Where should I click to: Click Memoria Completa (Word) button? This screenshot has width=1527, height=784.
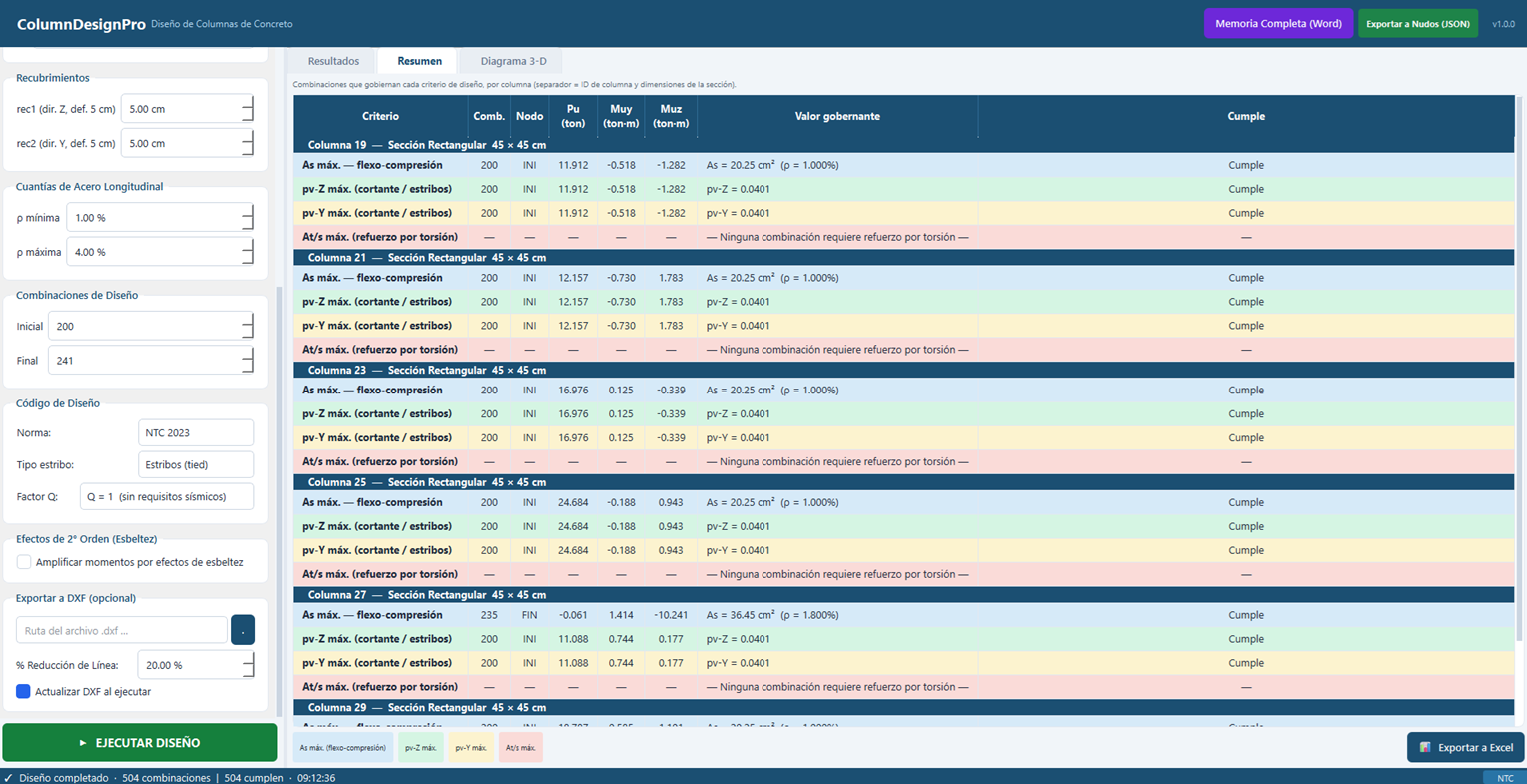(1278, 24)
